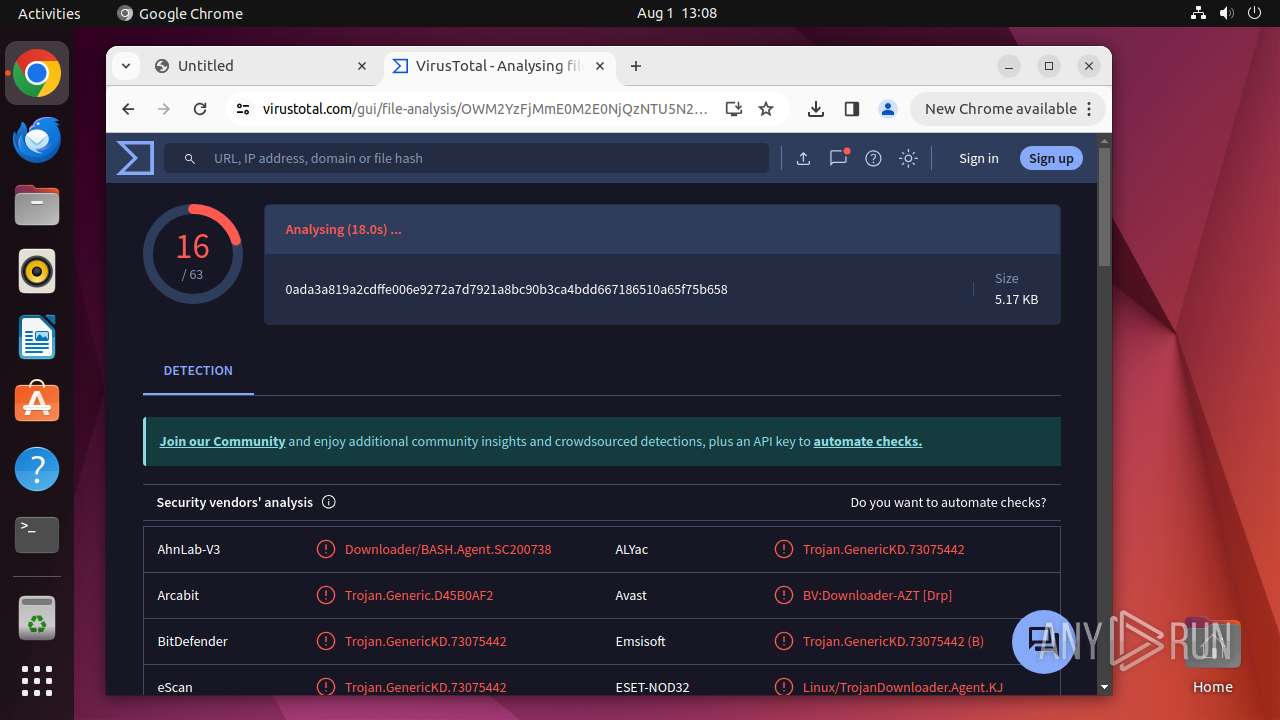
Task: Click the search magnifier icon
Action: (190, 158)
